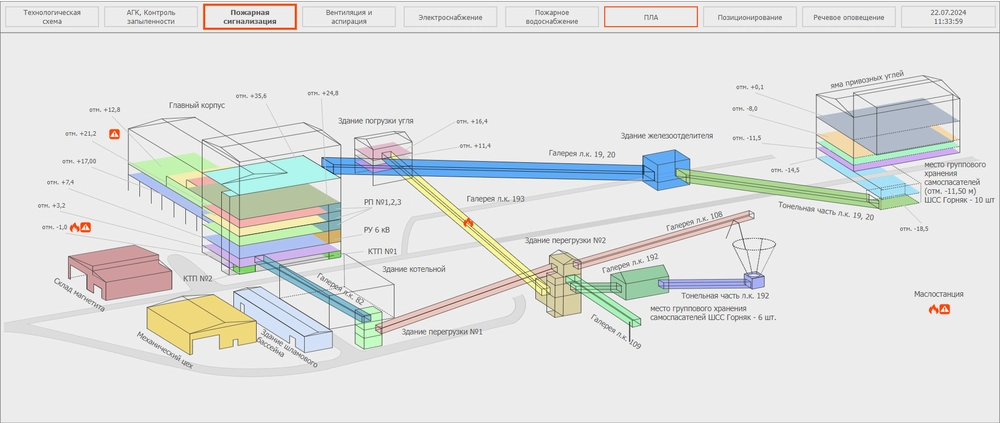Click the fire alarm icon on Галерея л.к. 193
The image size is (1000, 423).
coord(467,223)
